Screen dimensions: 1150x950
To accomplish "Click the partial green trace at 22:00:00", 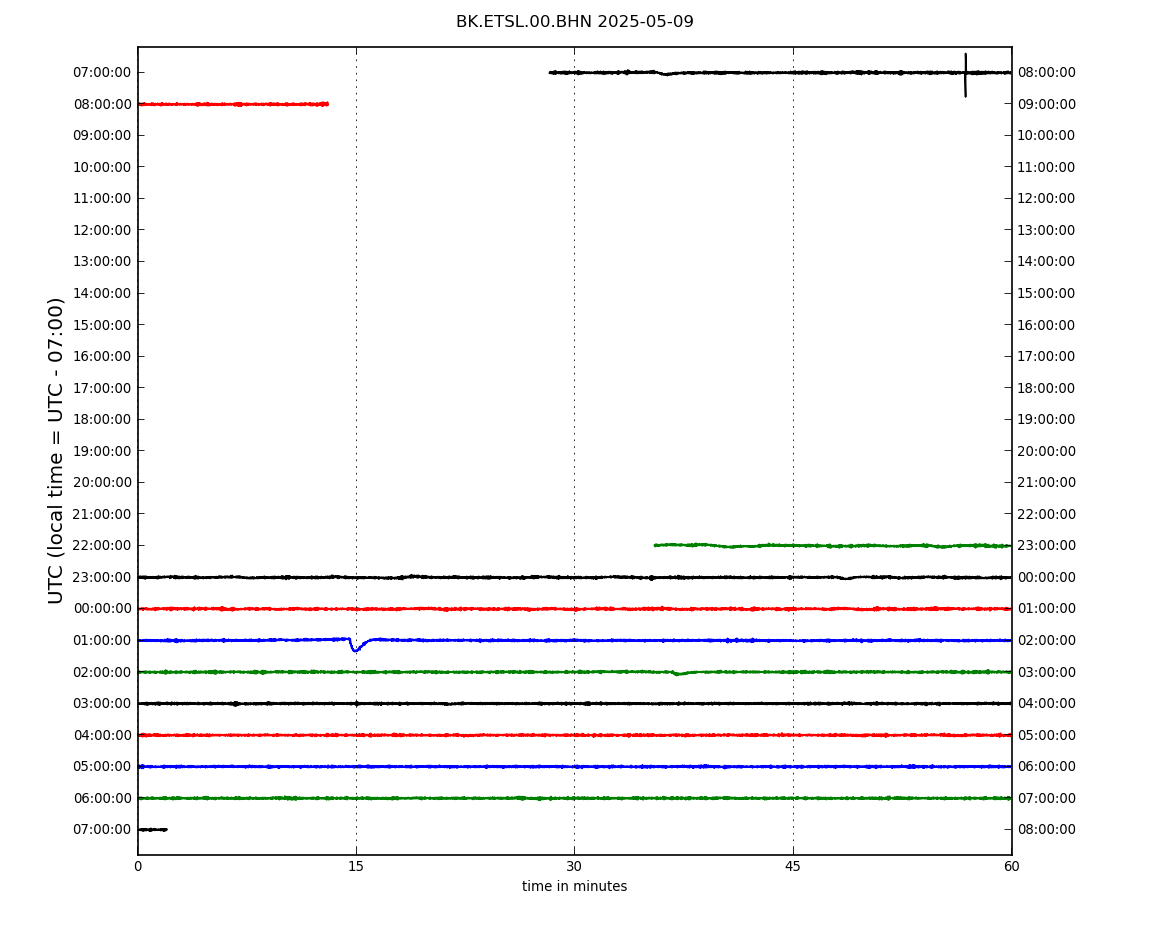I will coord(832,546).
